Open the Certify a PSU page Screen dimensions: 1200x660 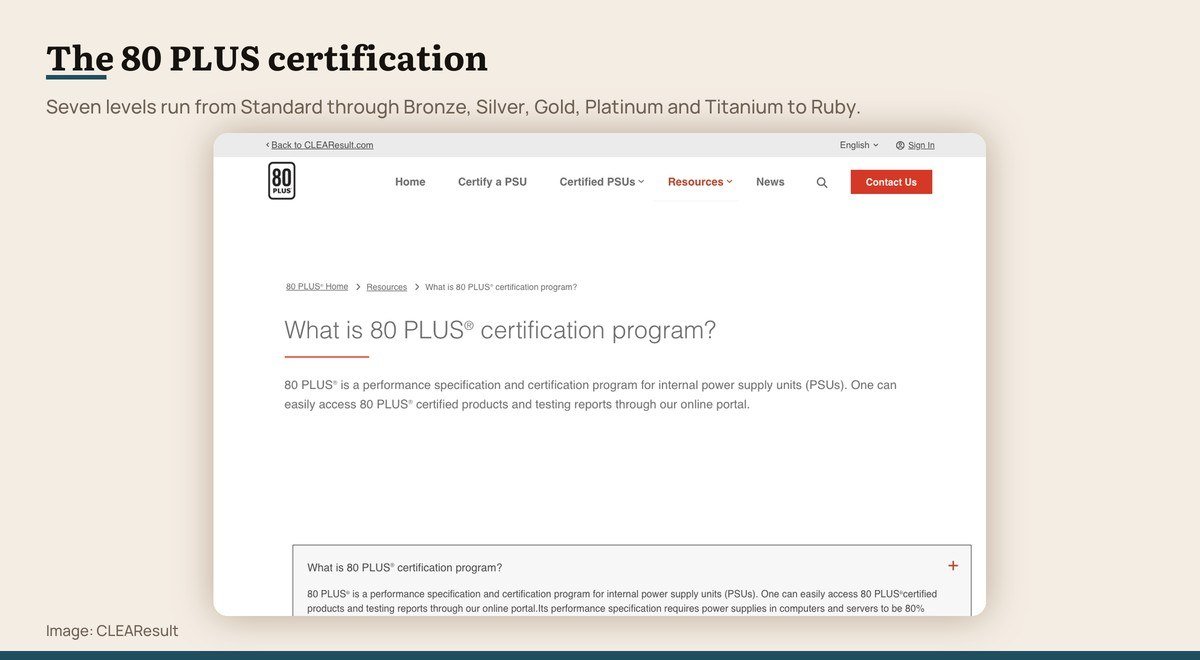[x=492, y=182]
